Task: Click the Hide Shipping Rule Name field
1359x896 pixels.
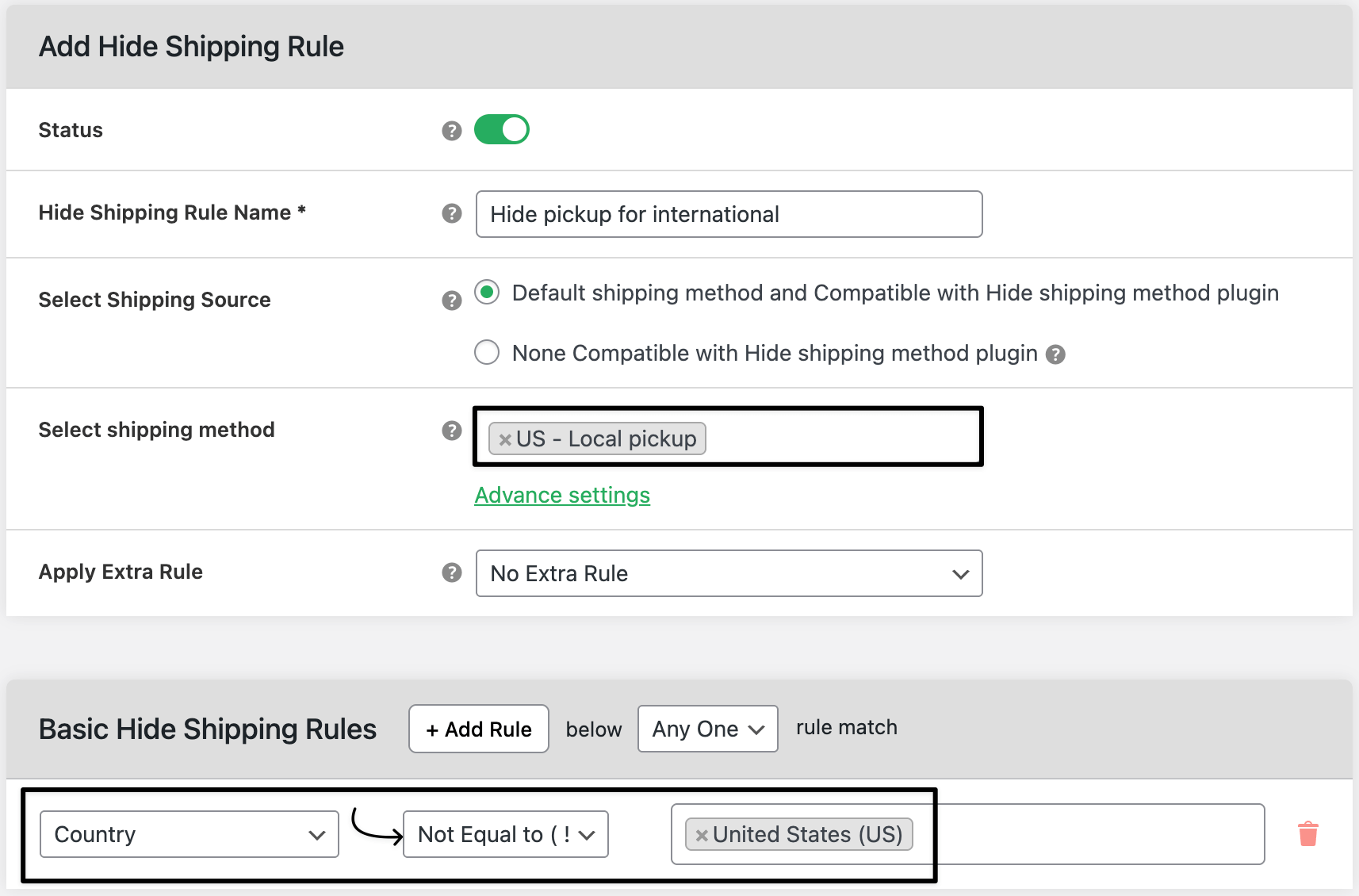Action: coord(729,214)
